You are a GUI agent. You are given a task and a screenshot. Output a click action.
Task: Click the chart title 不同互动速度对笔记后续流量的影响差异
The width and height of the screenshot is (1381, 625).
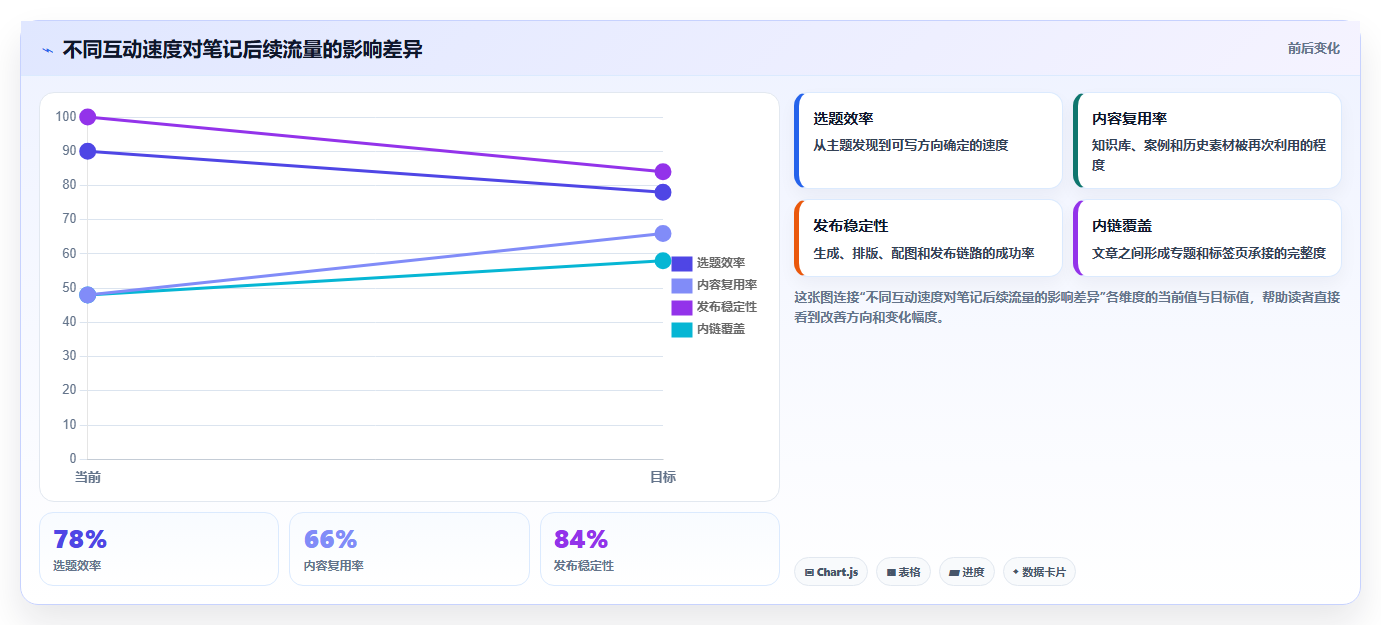tap(242, 49)
